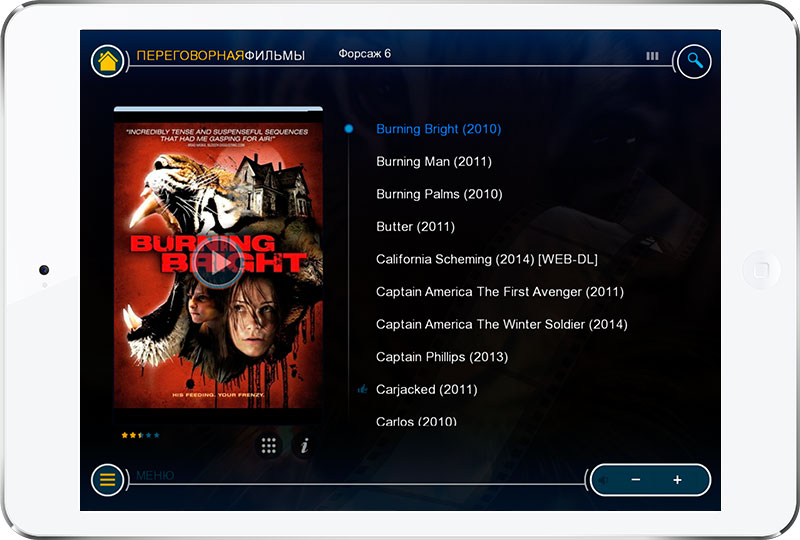Click the star rating under the poster
Viewport: 800px width, 540px height.
point(140,435)
